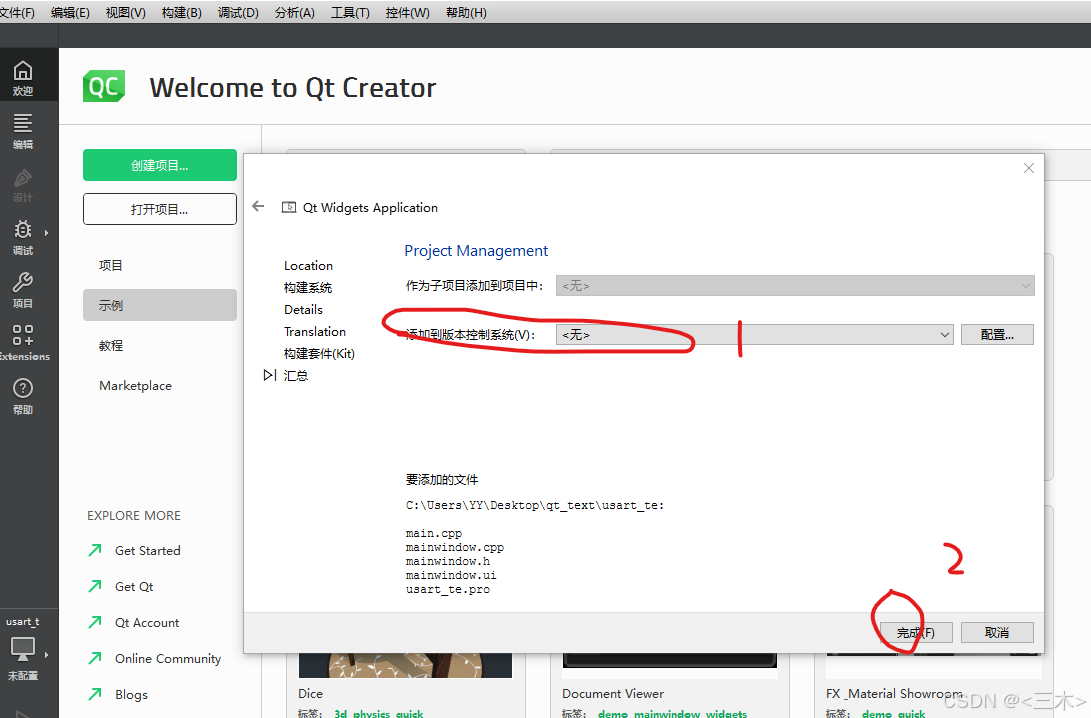Select the 汇总 wizard step
Viewport: 1091px width, 718px height.
click(296, 376)
